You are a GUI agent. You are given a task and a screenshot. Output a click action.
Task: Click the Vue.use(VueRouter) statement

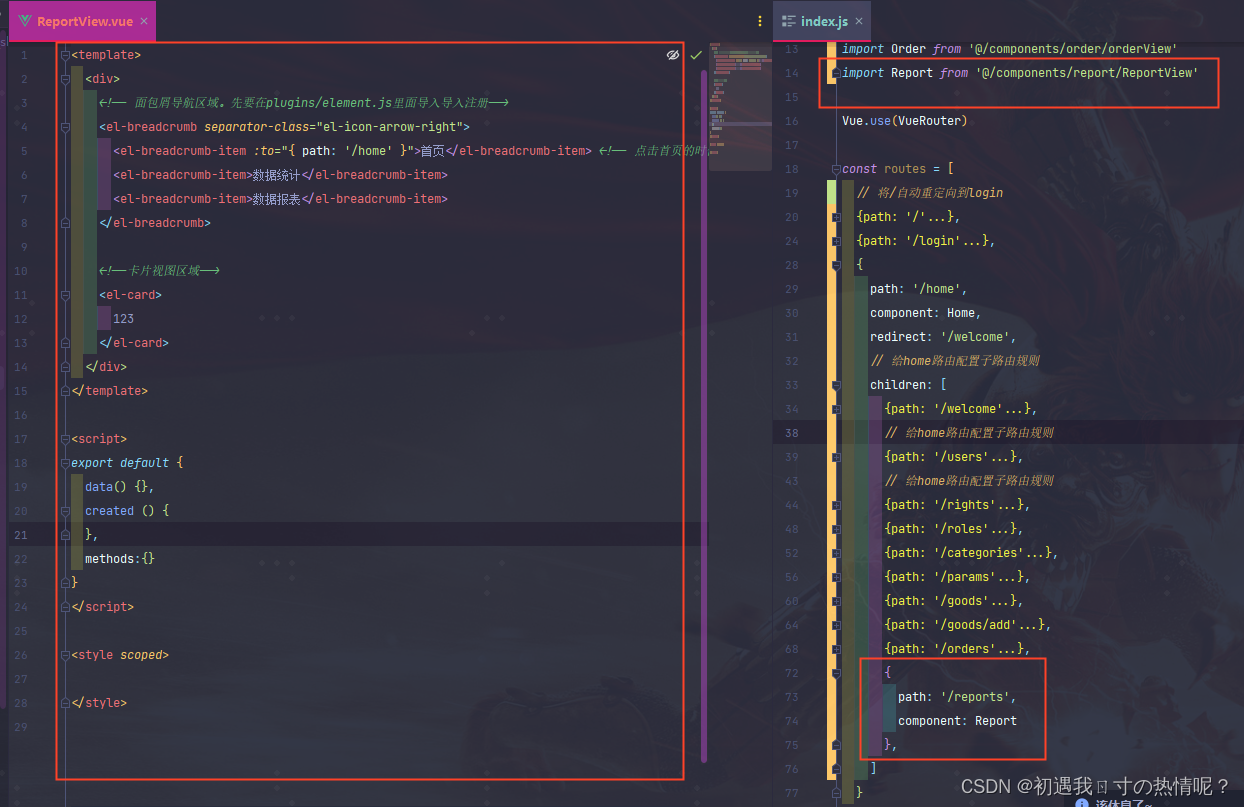pos(905,121)
